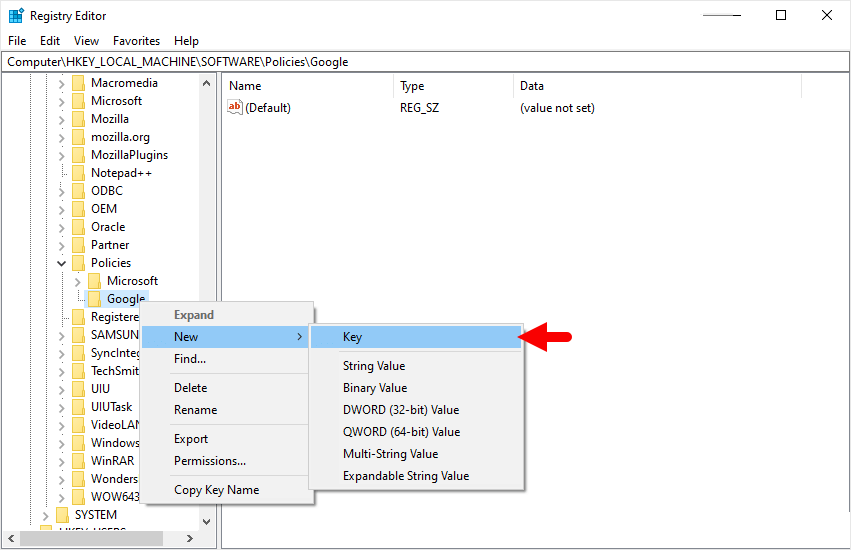Viewport: 851px width, 550px height.
Task: Select the (Default) value row name
Action: point(268,108)
